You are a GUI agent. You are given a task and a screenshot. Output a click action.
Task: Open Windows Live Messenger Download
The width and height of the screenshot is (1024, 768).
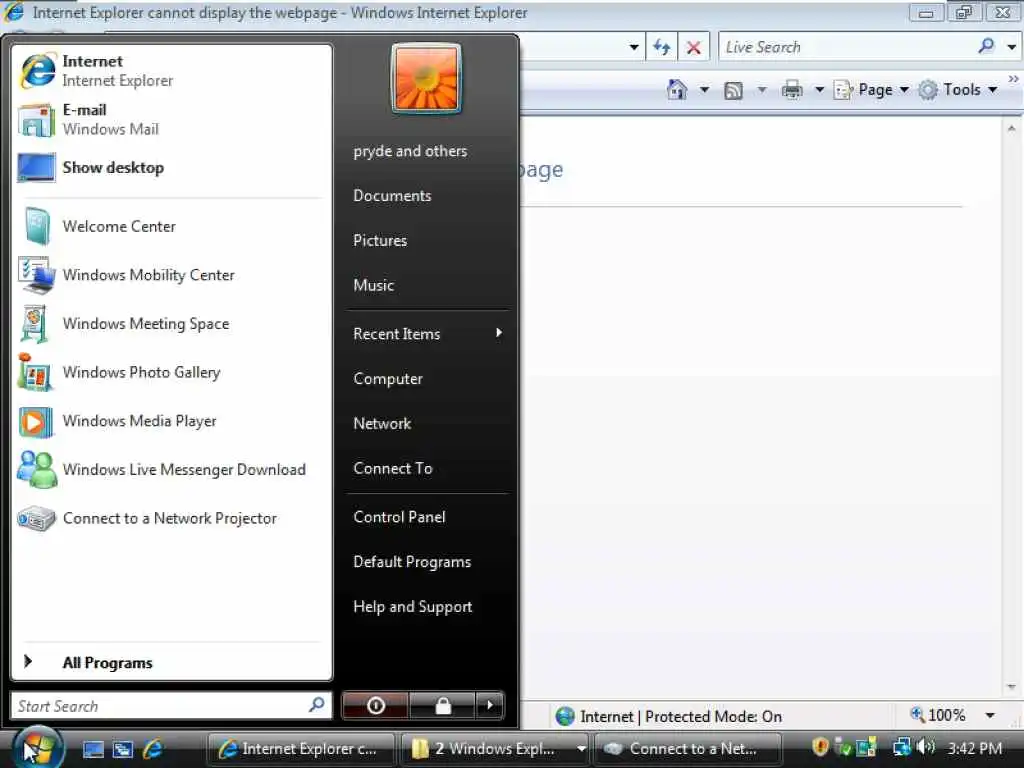tap(171, 470)
